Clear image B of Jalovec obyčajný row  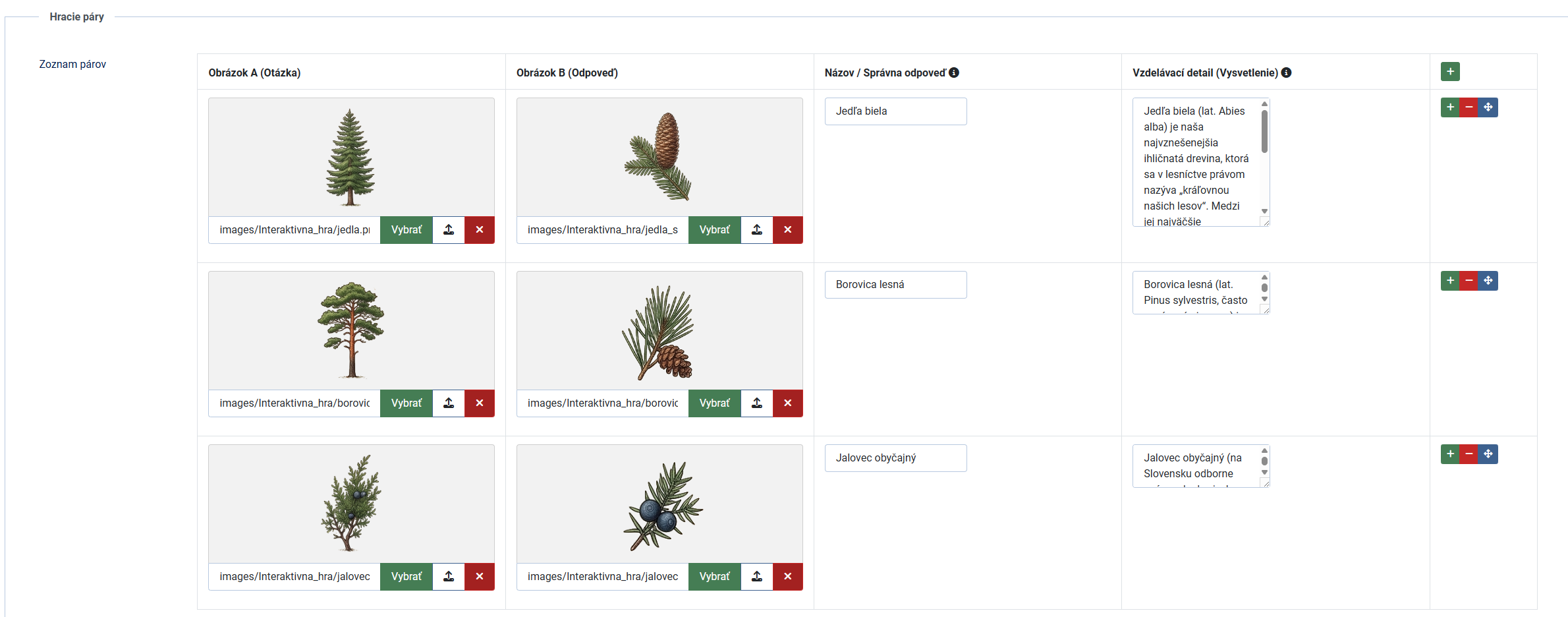point(788,577)
